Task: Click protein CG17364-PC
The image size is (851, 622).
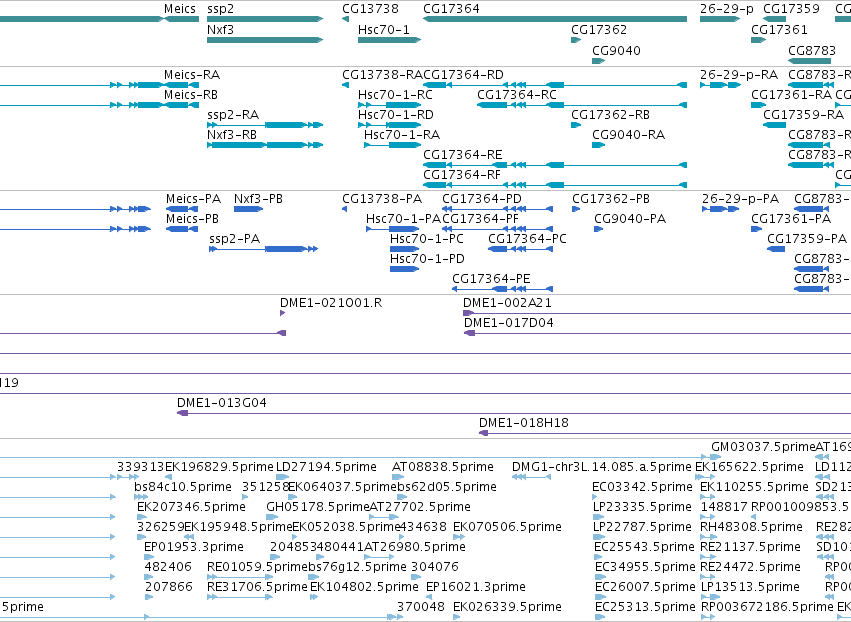Action: (527, 239)
